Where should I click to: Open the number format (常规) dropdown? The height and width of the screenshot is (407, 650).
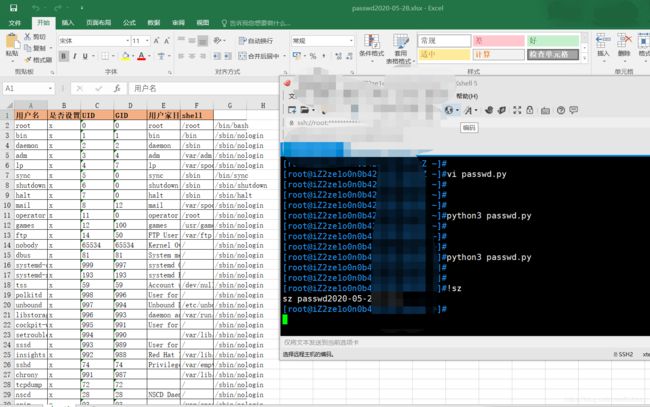pyautogui.click(x=351, y=41)
